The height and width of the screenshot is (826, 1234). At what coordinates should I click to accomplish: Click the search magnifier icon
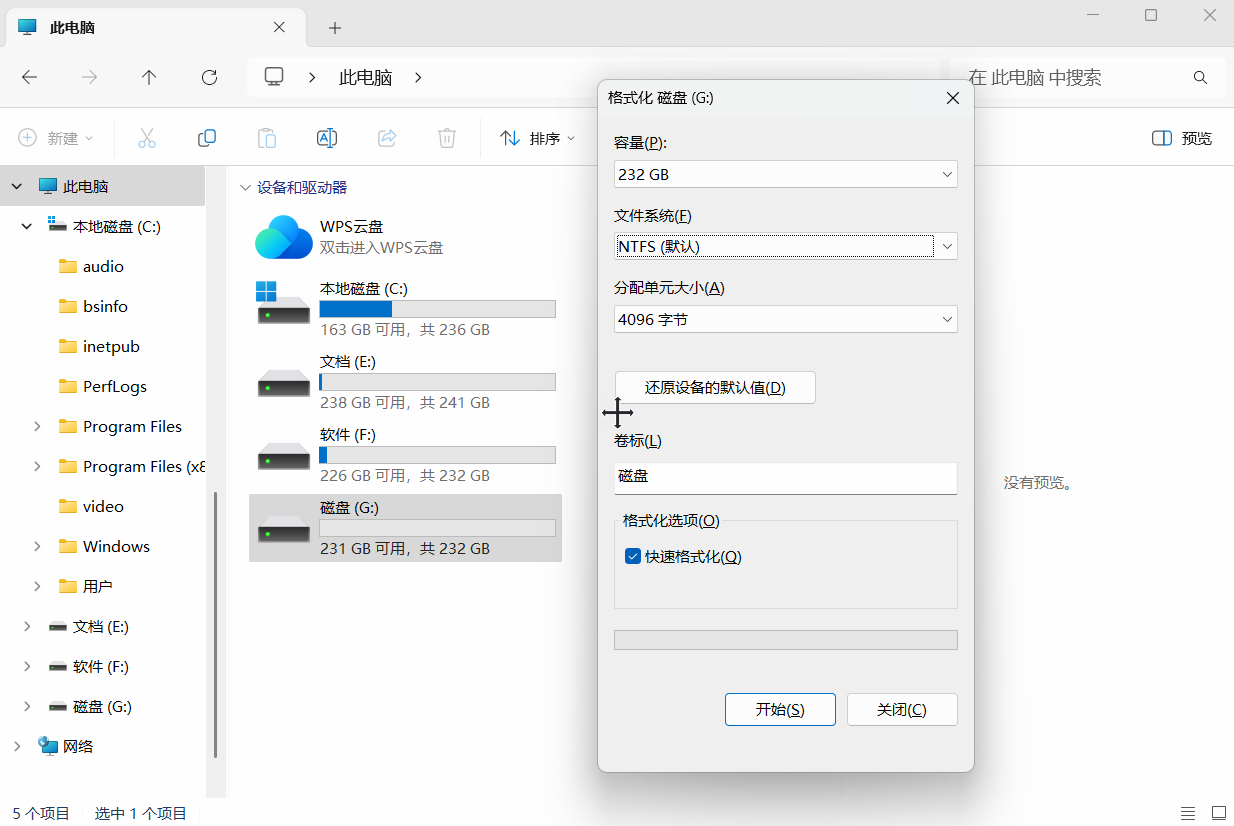coord(1200,77)
